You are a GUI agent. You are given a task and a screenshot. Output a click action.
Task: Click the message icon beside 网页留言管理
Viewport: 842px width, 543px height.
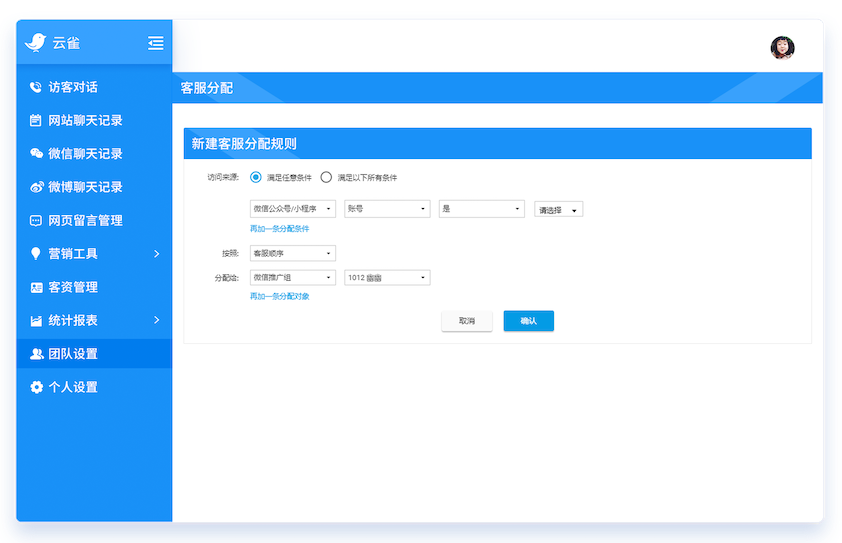(35, 220)
